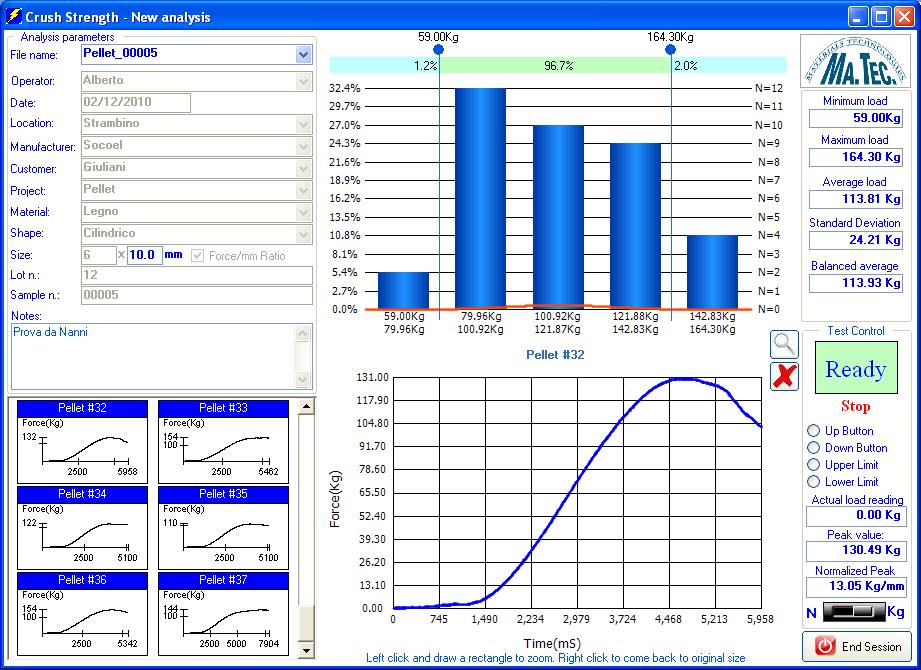
Task: Toggle the Force/mm Ratio checkbox
Action: pyautogui.click(x=198, y=256)
